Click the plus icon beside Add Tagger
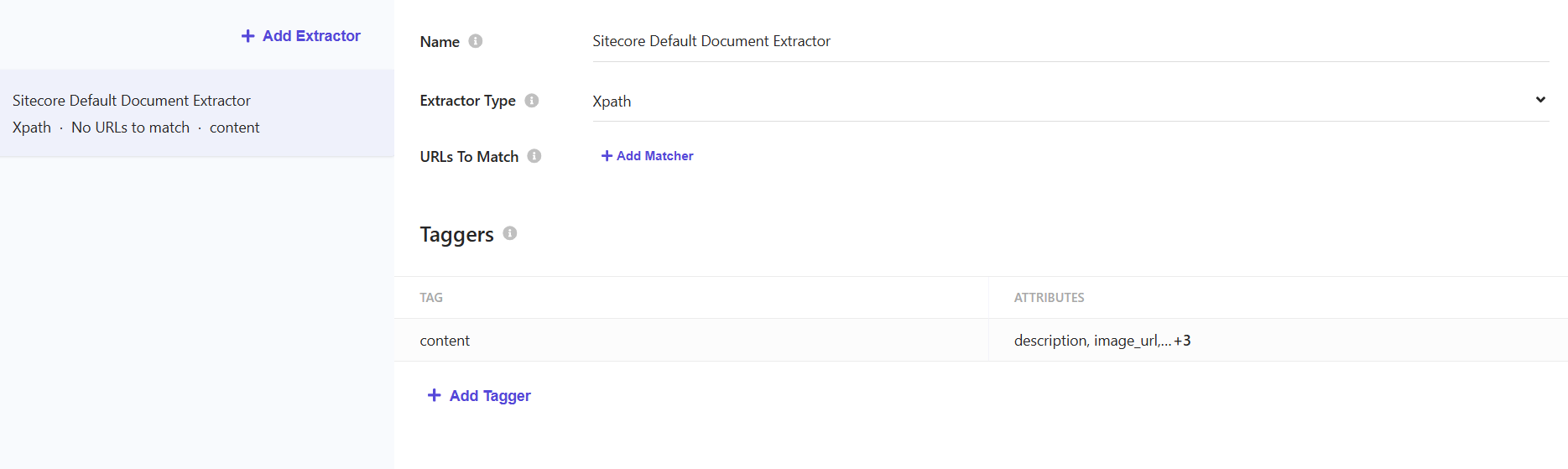 434,395
